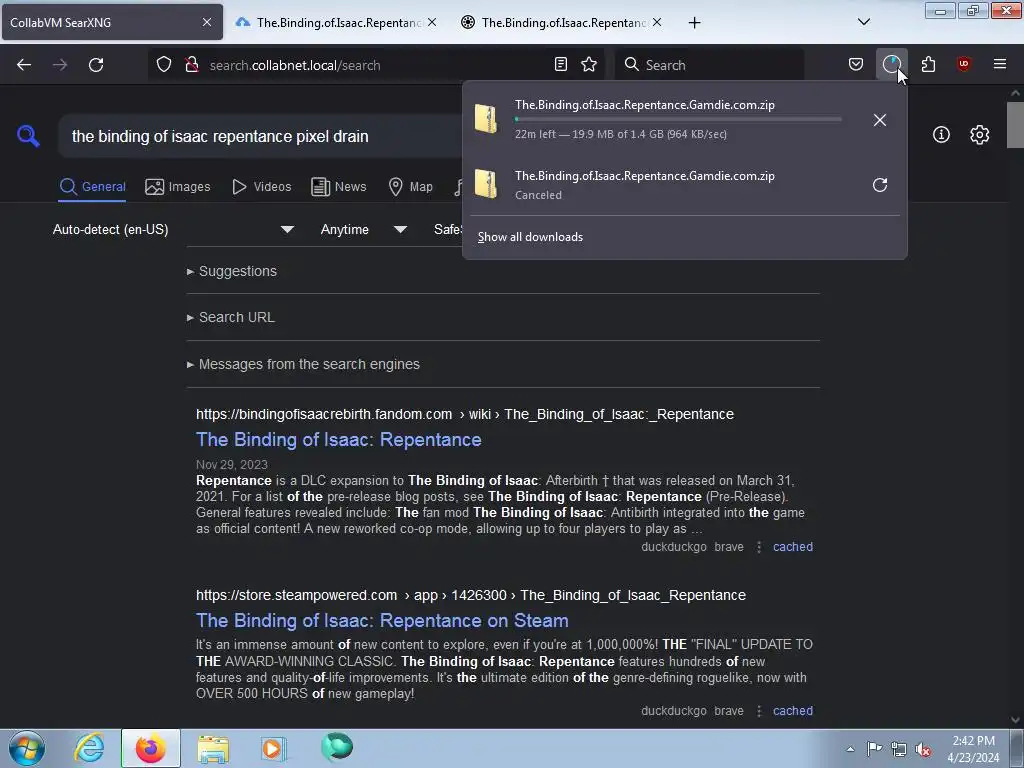The width and height of the screenshot is (1024, 768).
Task: Open Windows Media Player taskbar icon
Action: [274, 748]
